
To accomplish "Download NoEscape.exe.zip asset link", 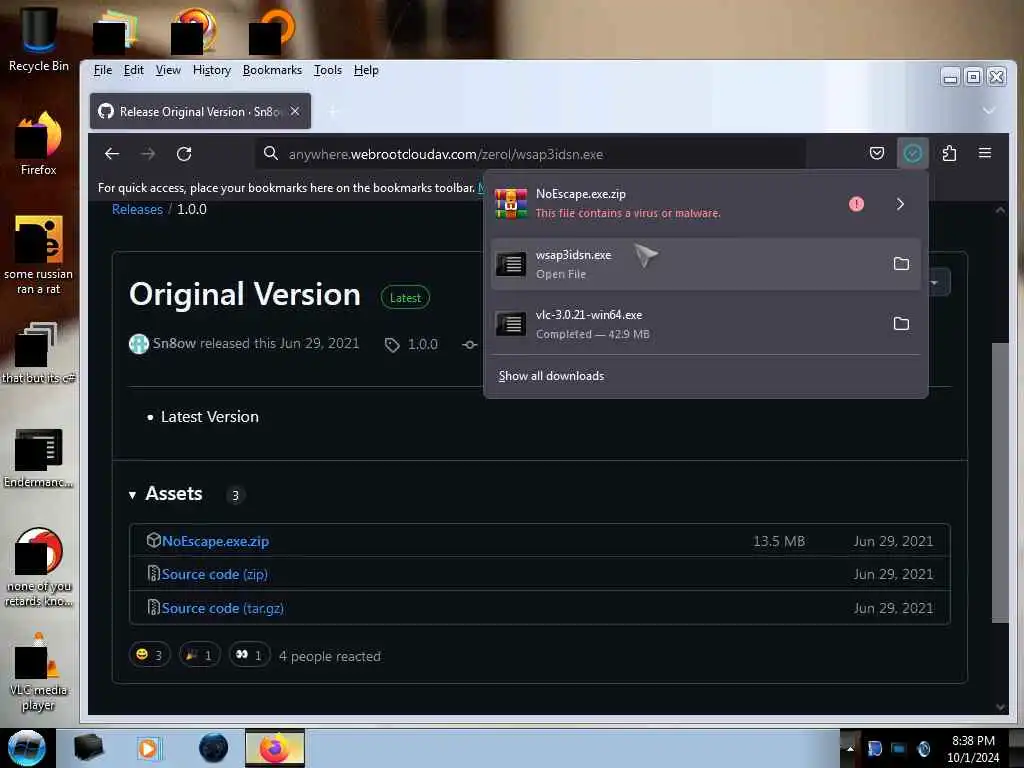I will (x=216, y=541).
